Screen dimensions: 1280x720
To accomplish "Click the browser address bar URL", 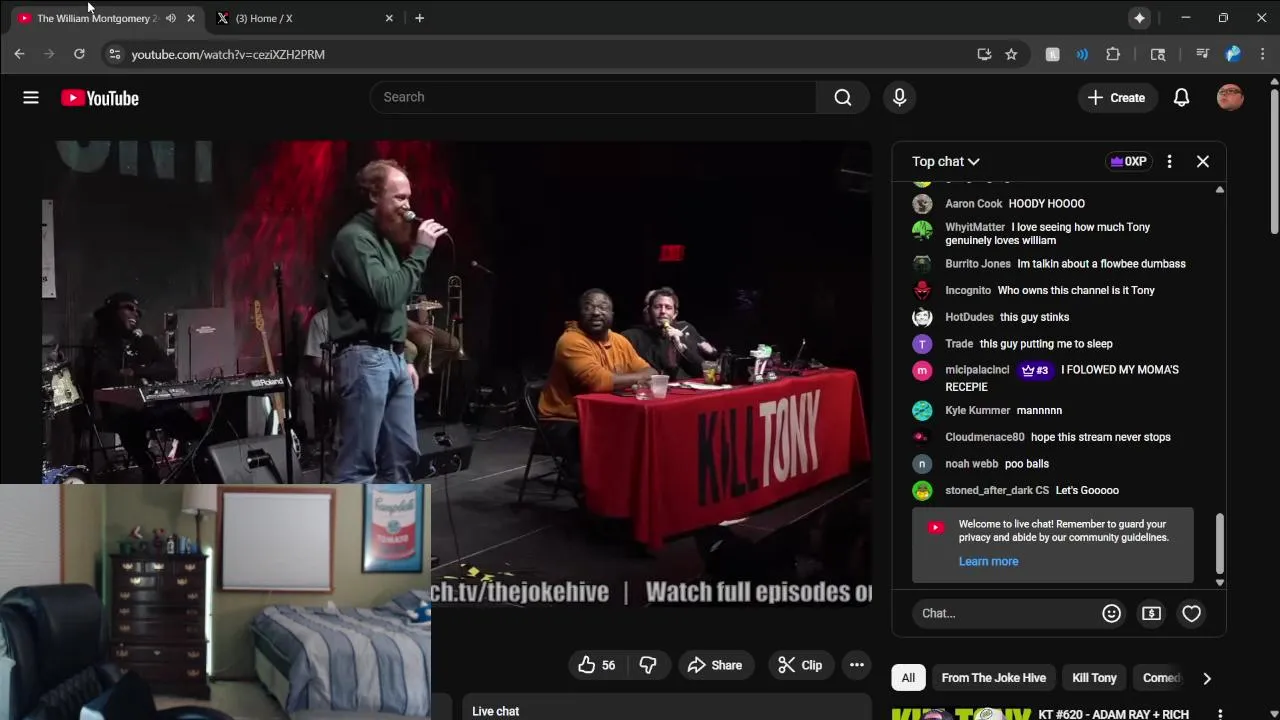I will pyautogui.click(x=228, y=54).
